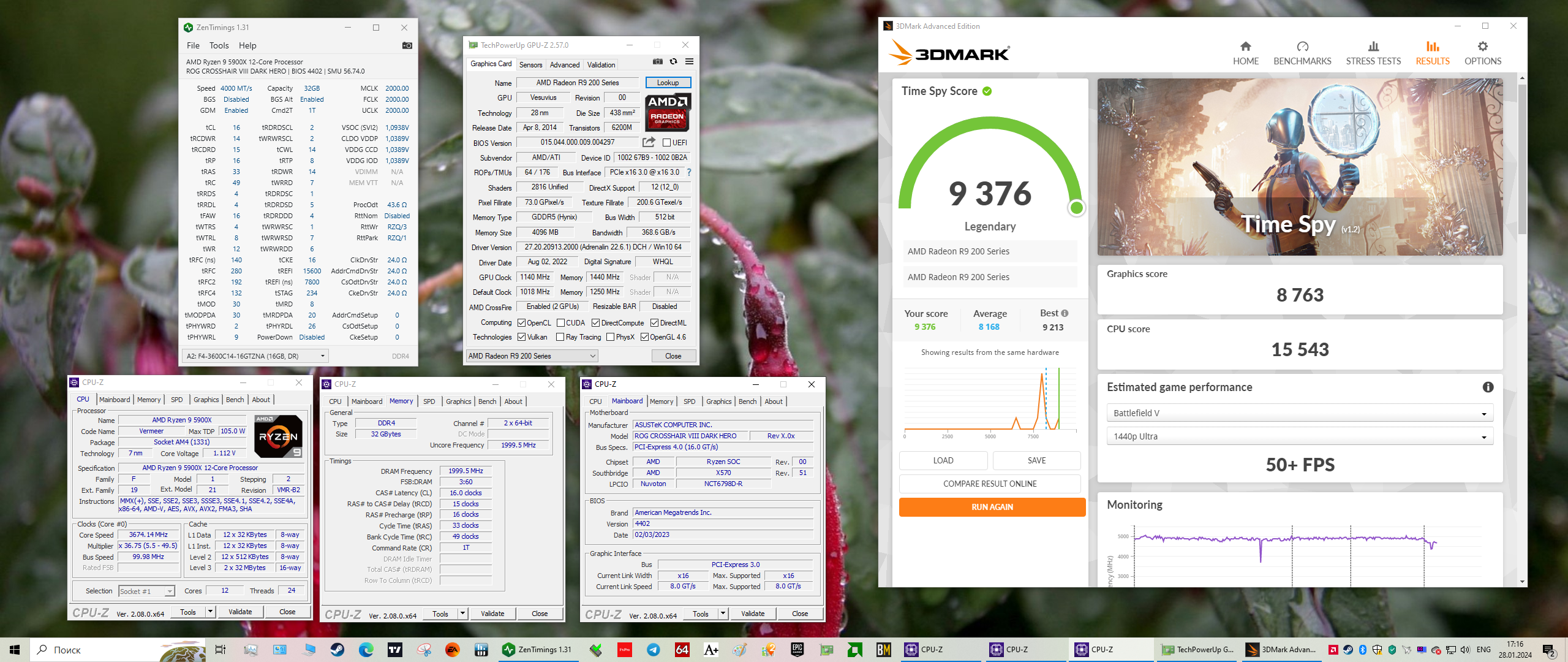Click the info icon beside Best score
This screenshot has width=1568, height=662.
pyautogui.click(x=1065, y=313)
